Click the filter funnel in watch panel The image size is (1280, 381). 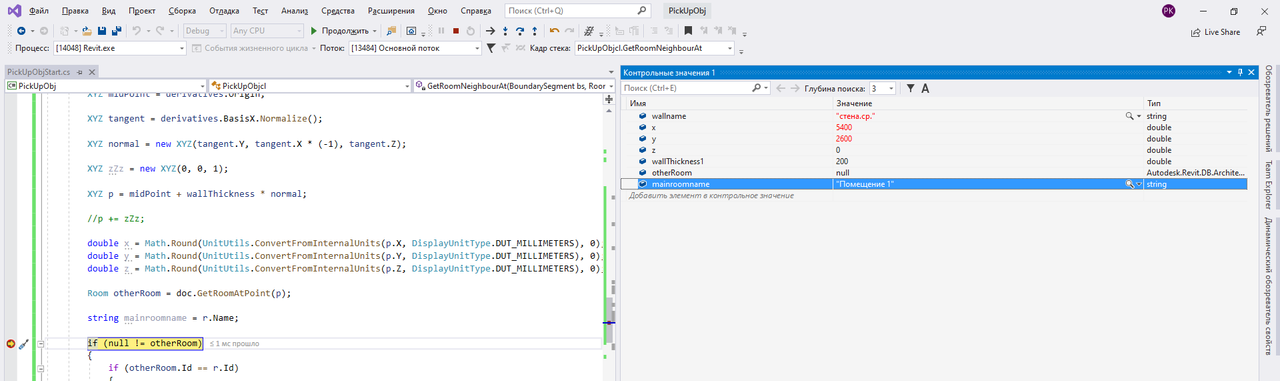click(911, 88)
